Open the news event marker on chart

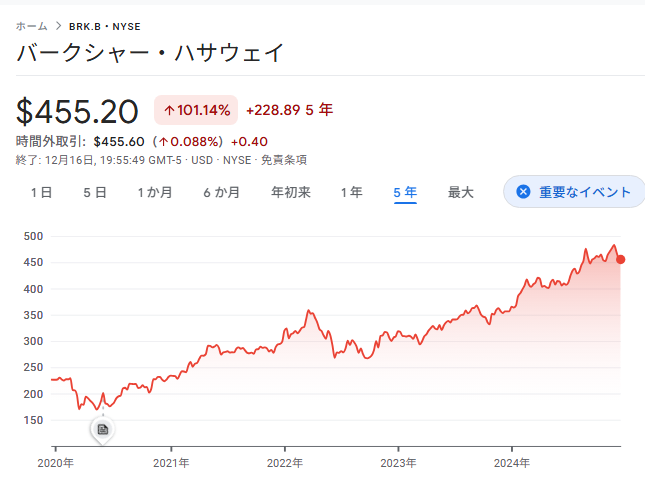pyautogui.click(x=103, y=430)
